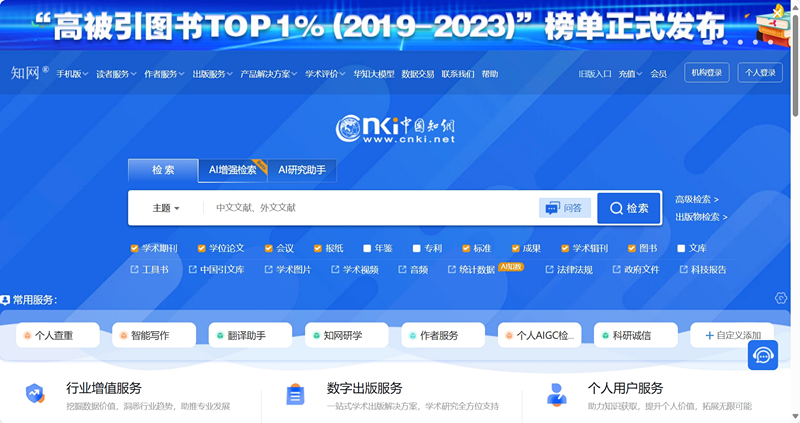Click the external-link icon beside 政府文件
This screenshot has height=423, width=800.
pos(616,269)
